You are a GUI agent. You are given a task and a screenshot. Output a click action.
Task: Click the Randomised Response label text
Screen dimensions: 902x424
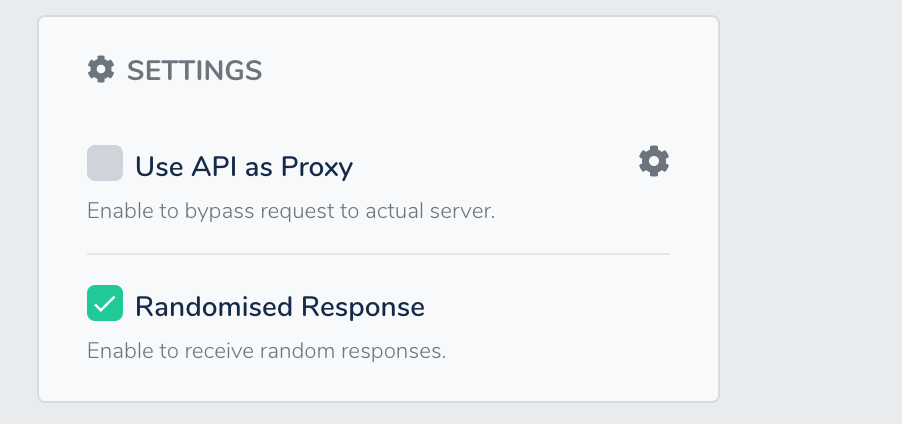280,307
